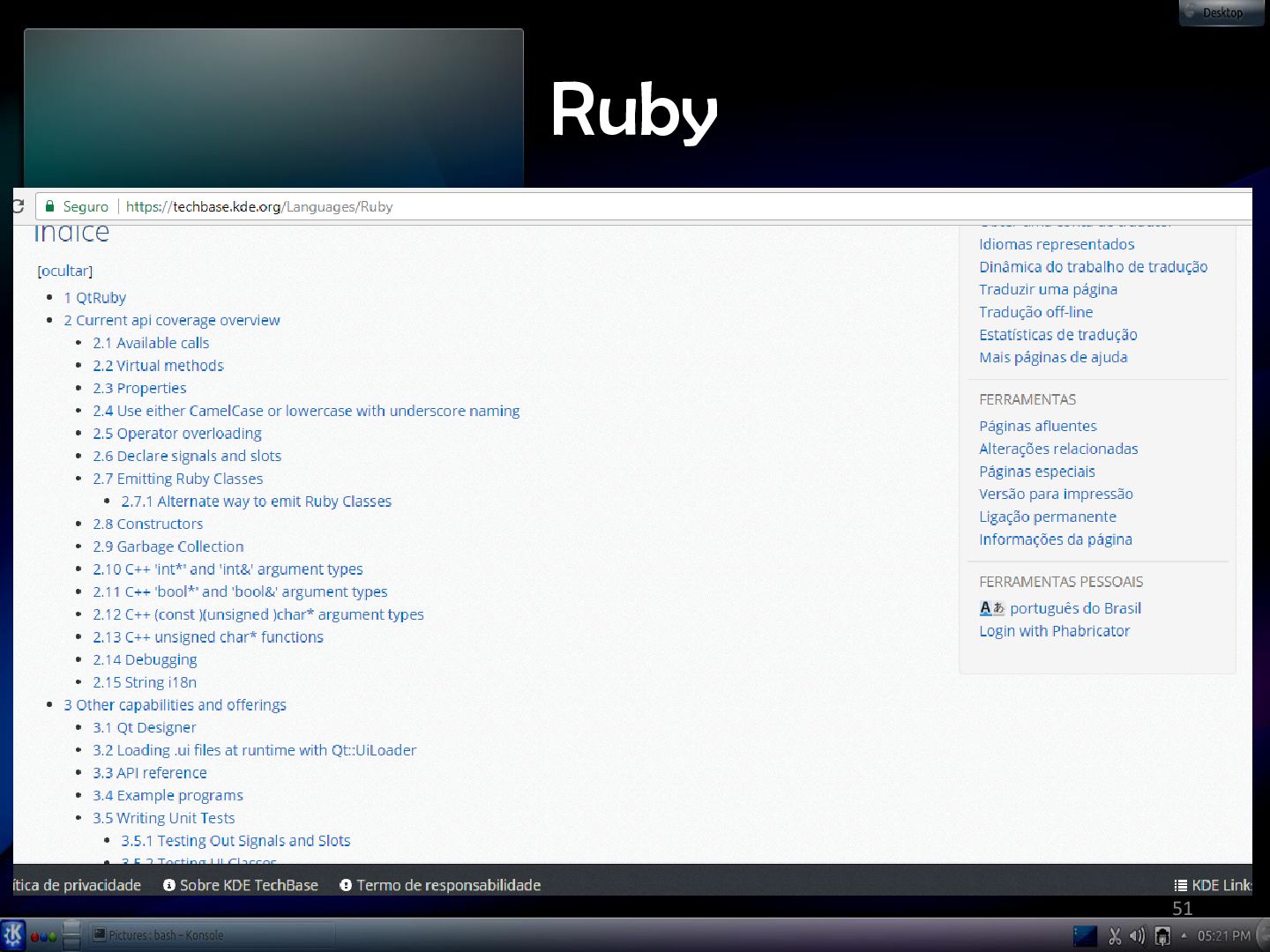Jump to 2.9 Garbage Collection
Viewport: 1270px width, 952px height.
tap(168, 547)
